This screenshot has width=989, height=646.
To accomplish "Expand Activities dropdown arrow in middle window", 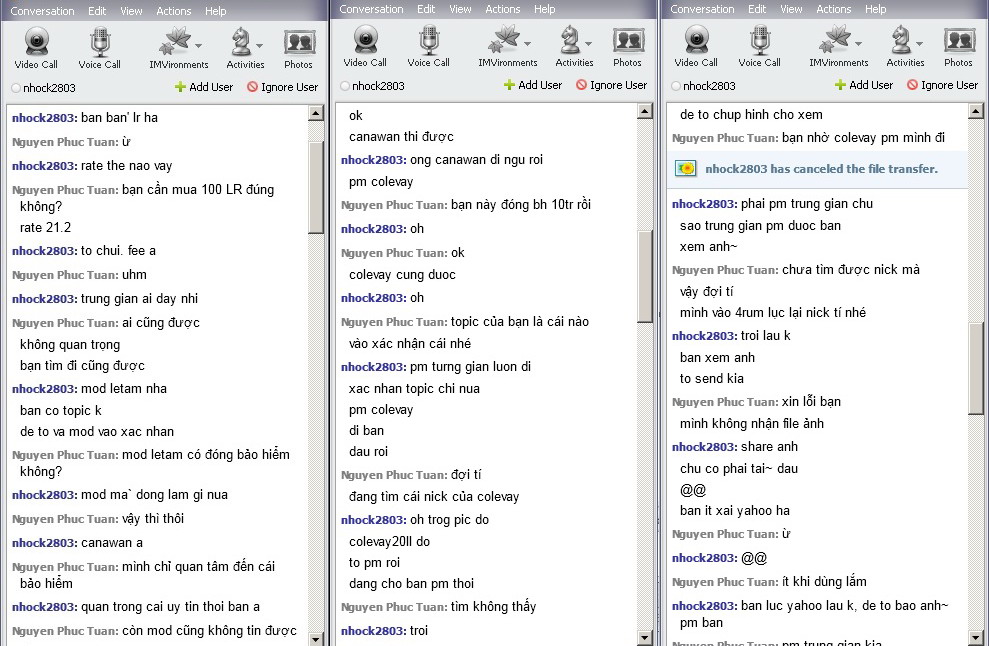I will pos(588,44).
